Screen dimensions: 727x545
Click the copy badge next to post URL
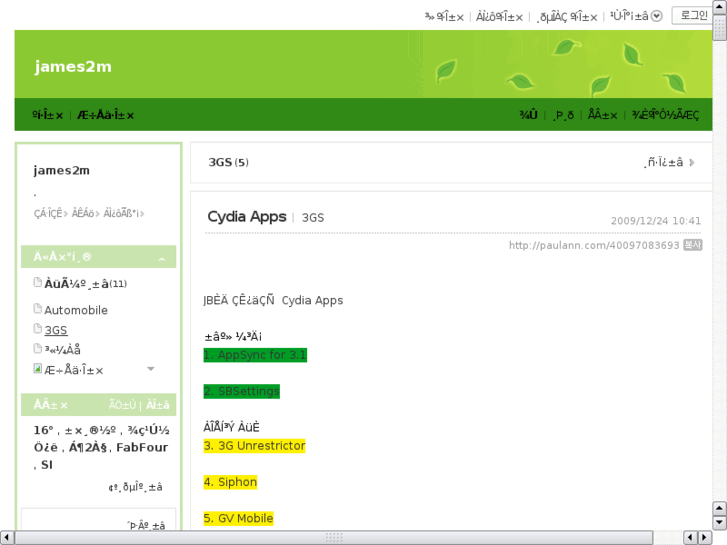point(693,245)
